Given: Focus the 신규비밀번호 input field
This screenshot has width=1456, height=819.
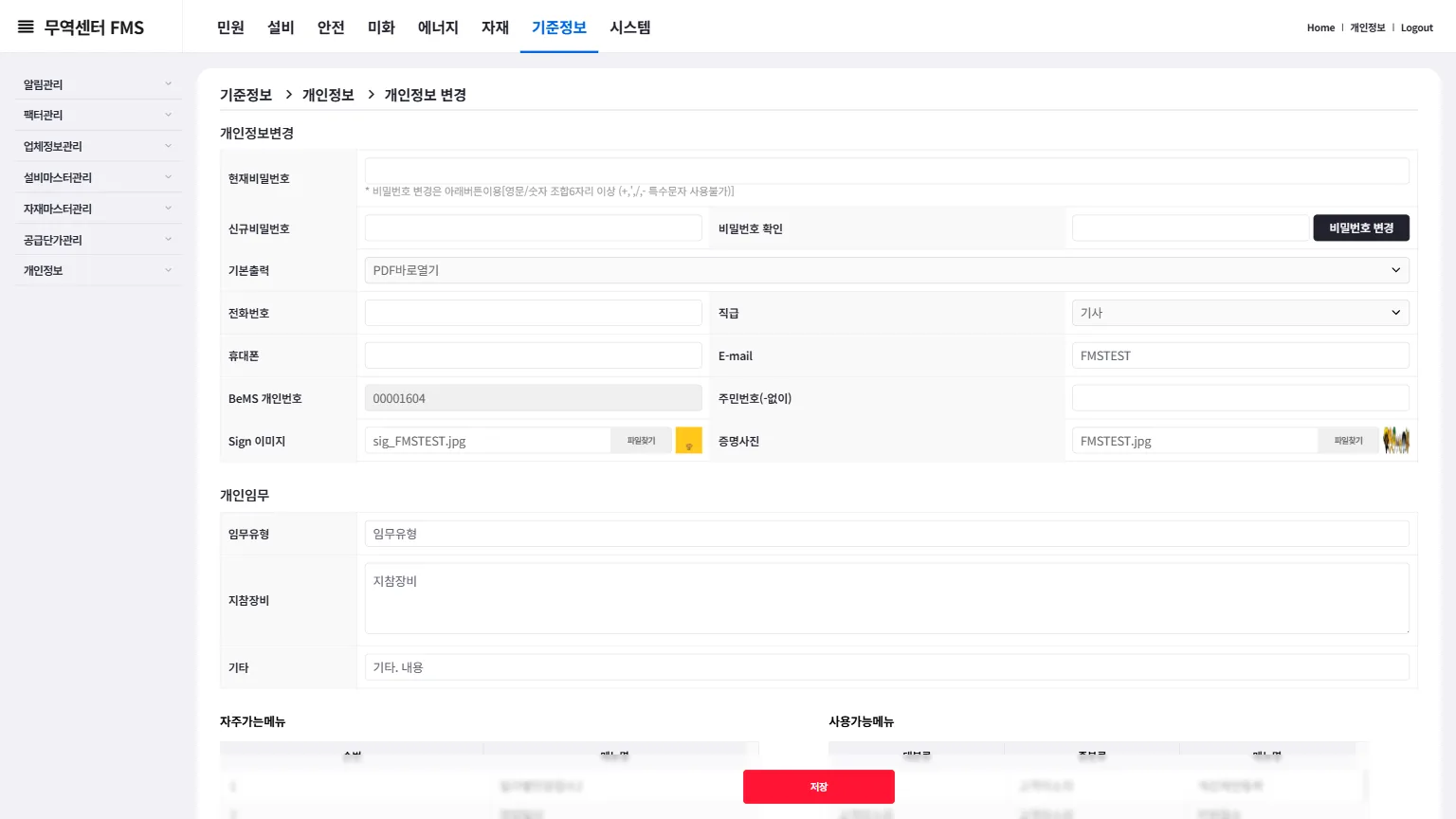Looking at the screenshot, I should (534, 227).
